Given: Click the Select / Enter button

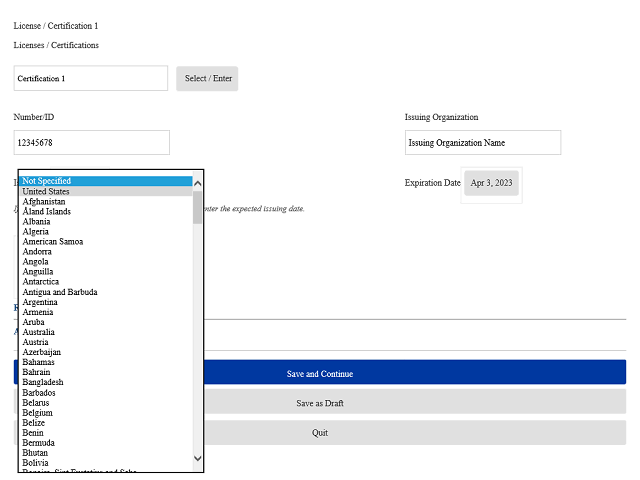Looking at the screenshot, I should tap(207, 78).
